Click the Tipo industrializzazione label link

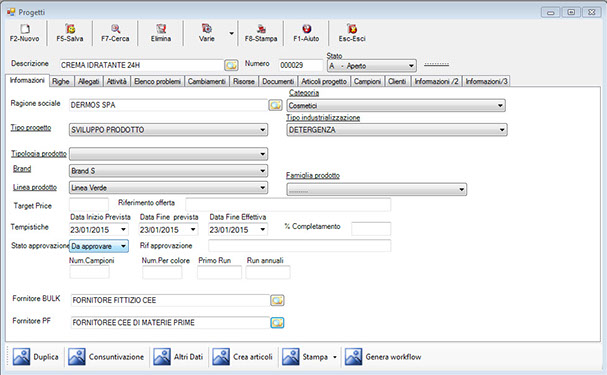point(323,118)
